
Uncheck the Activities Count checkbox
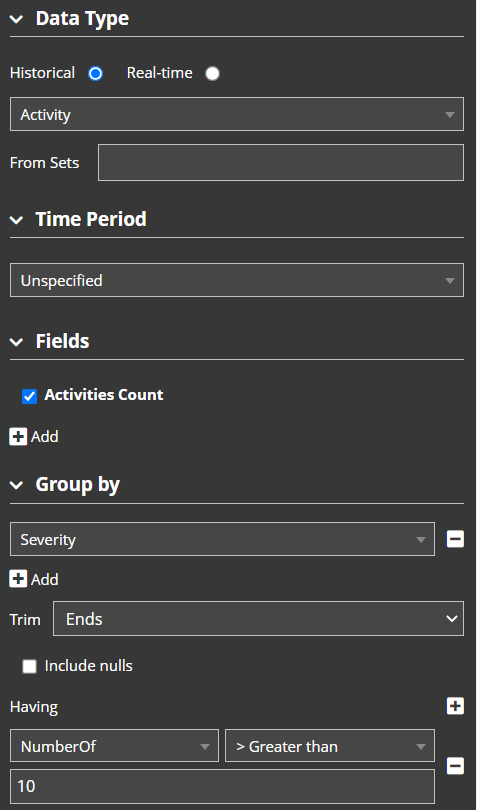coord(29,396)
